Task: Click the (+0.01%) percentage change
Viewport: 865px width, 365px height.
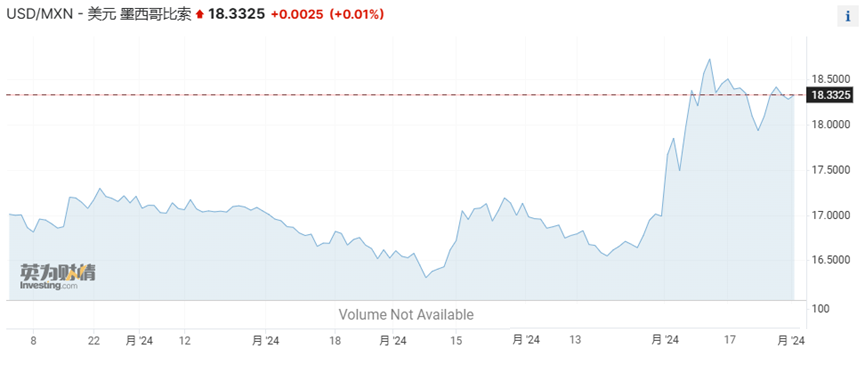Action: coord(356,15)
